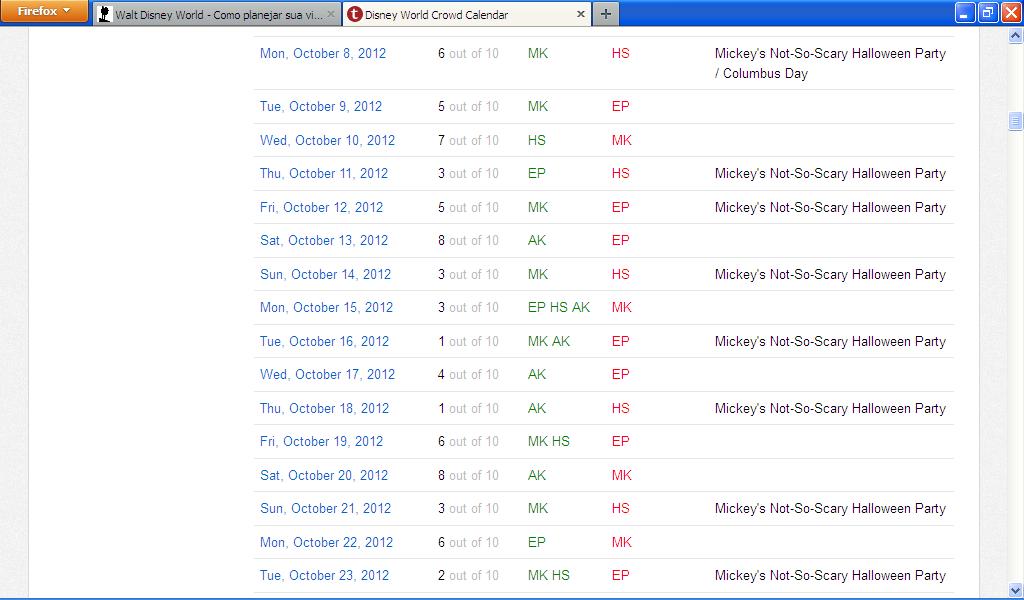Click scrollbar up arrow
This screenshot has width=1024, height=600.
click(x=1015, y=36)
